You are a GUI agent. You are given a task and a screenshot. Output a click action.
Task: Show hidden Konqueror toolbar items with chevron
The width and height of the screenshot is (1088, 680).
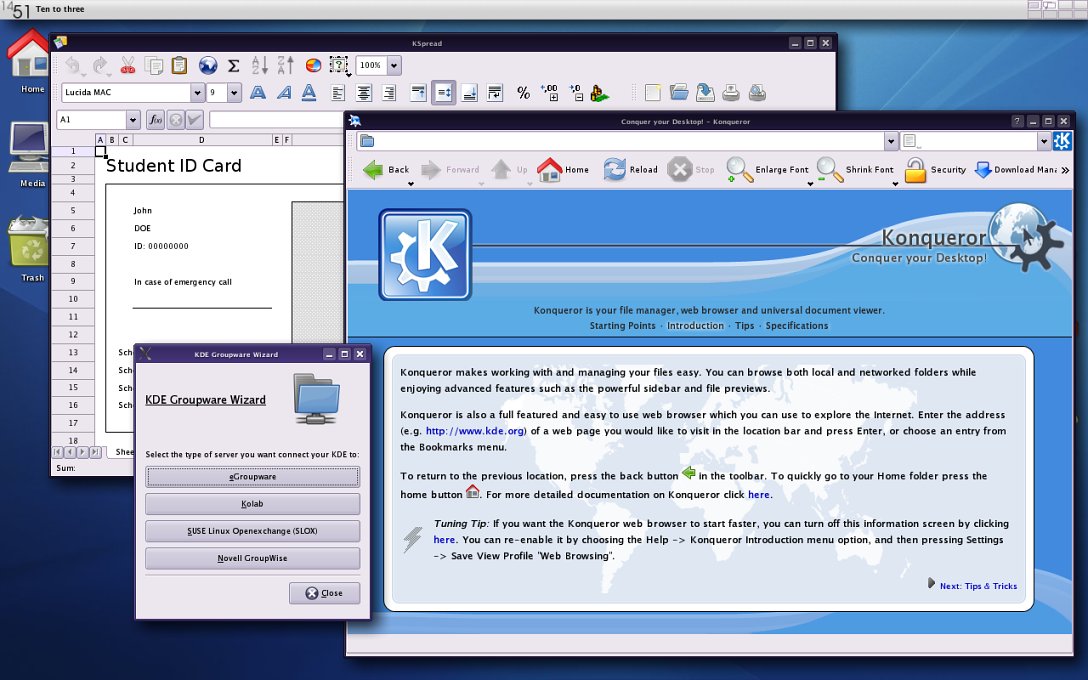[1066, 170]
